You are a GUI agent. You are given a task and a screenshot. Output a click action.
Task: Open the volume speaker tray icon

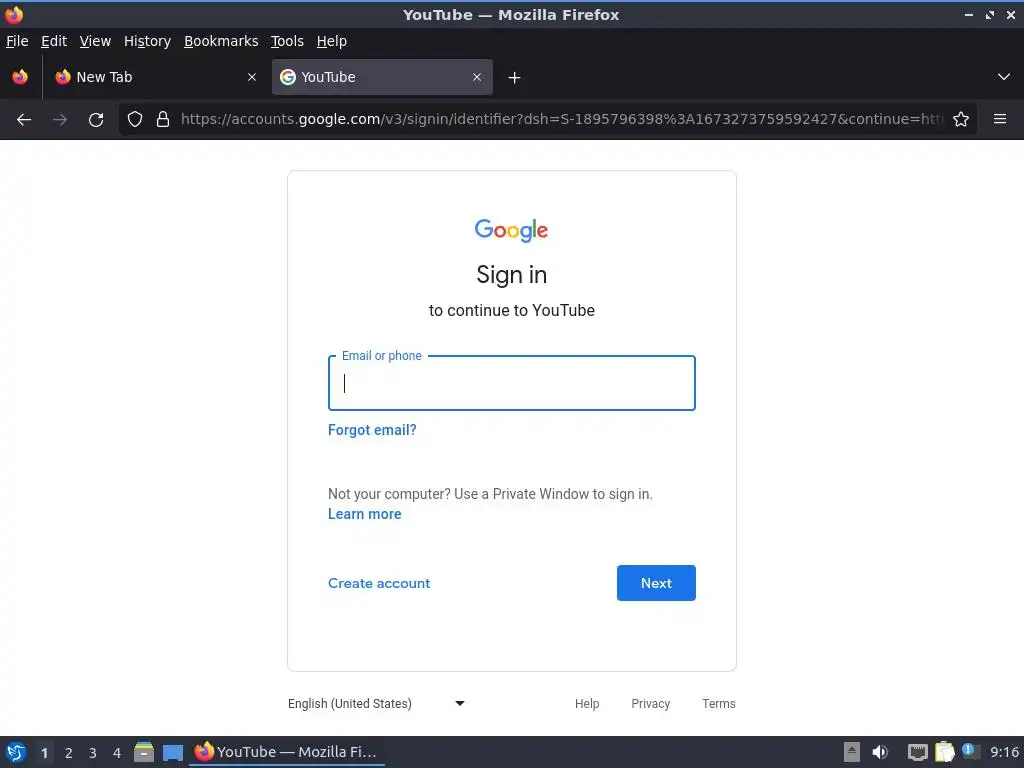[880, 752]
